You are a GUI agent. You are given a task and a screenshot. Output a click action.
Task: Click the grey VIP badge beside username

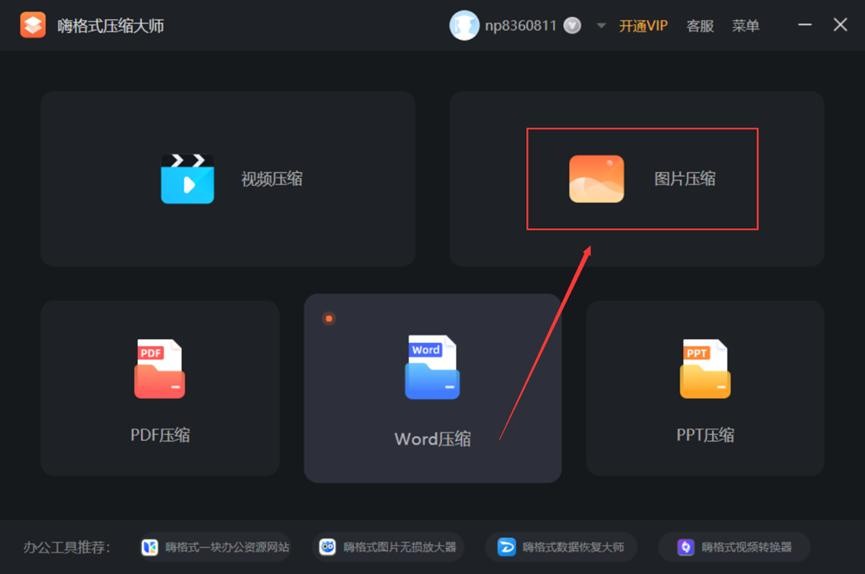(572, 26)
